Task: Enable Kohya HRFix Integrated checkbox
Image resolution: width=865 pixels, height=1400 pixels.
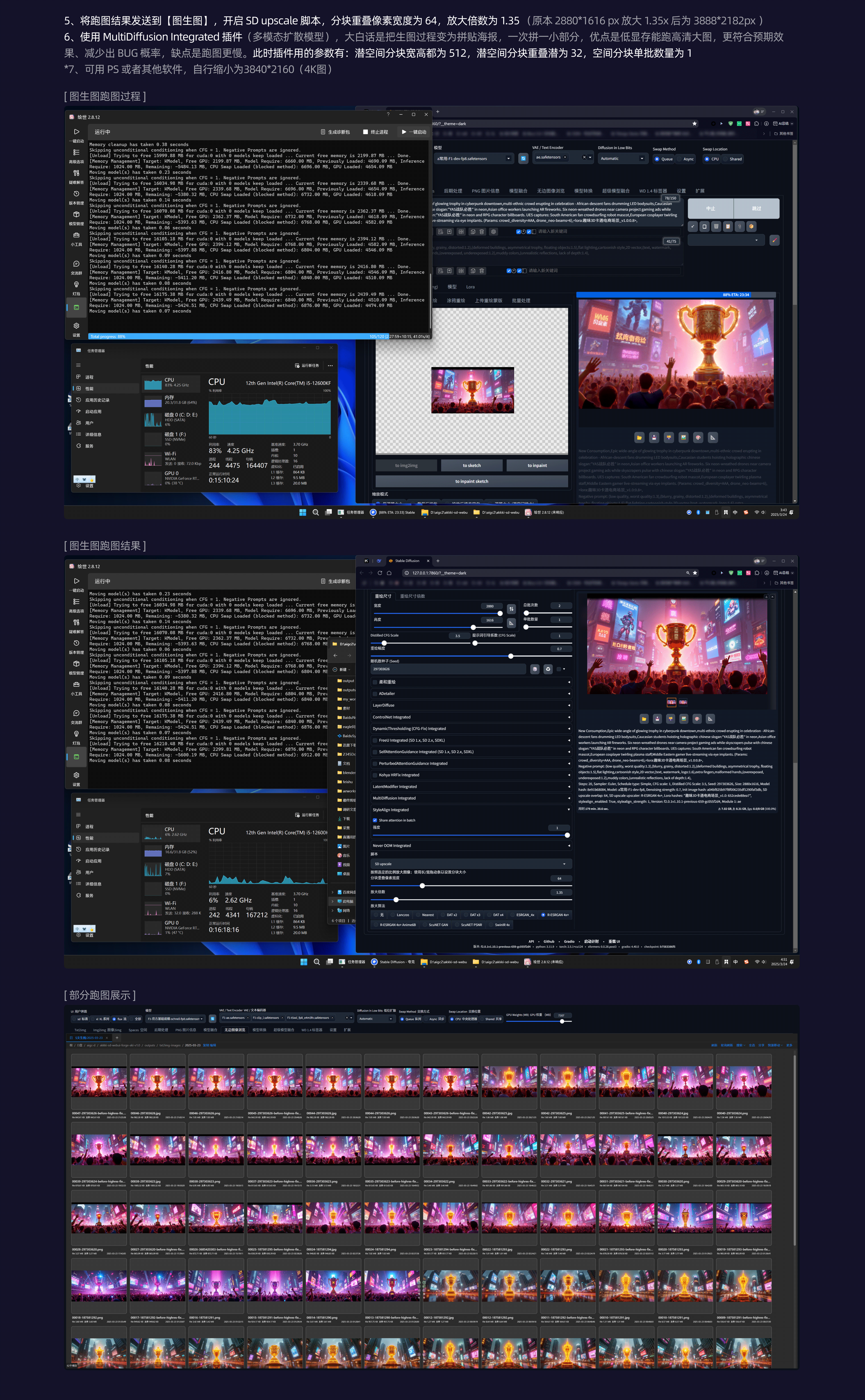Action: [x=375, y=775]
